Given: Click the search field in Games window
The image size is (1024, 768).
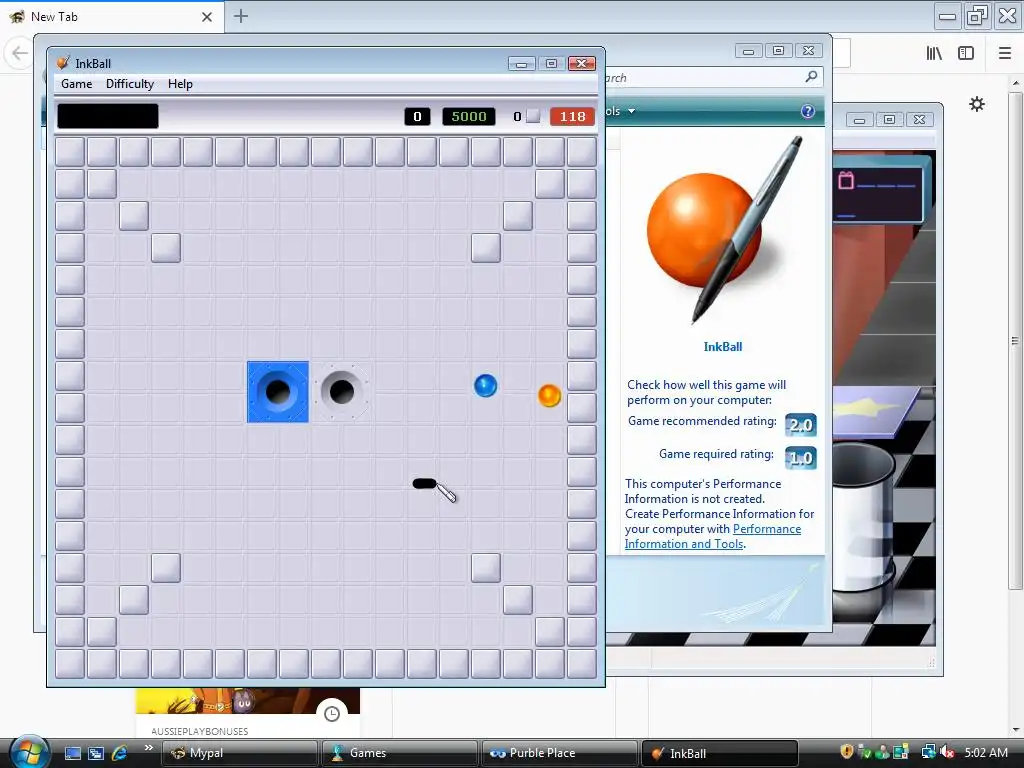Looking at the screenshot, I should click(713, 78).
